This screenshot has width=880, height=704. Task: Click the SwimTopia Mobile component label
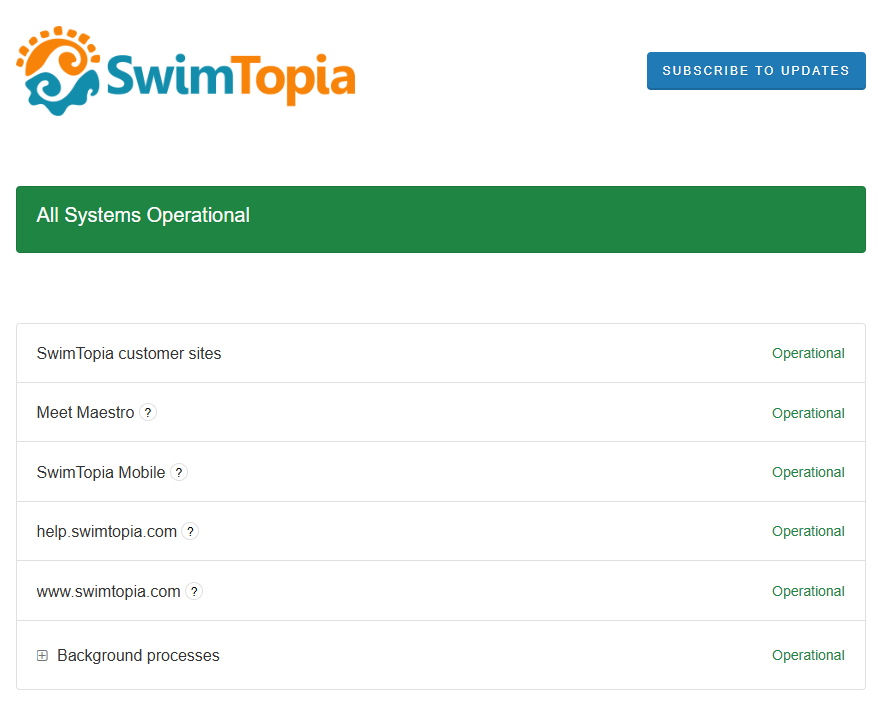[101, 472]
